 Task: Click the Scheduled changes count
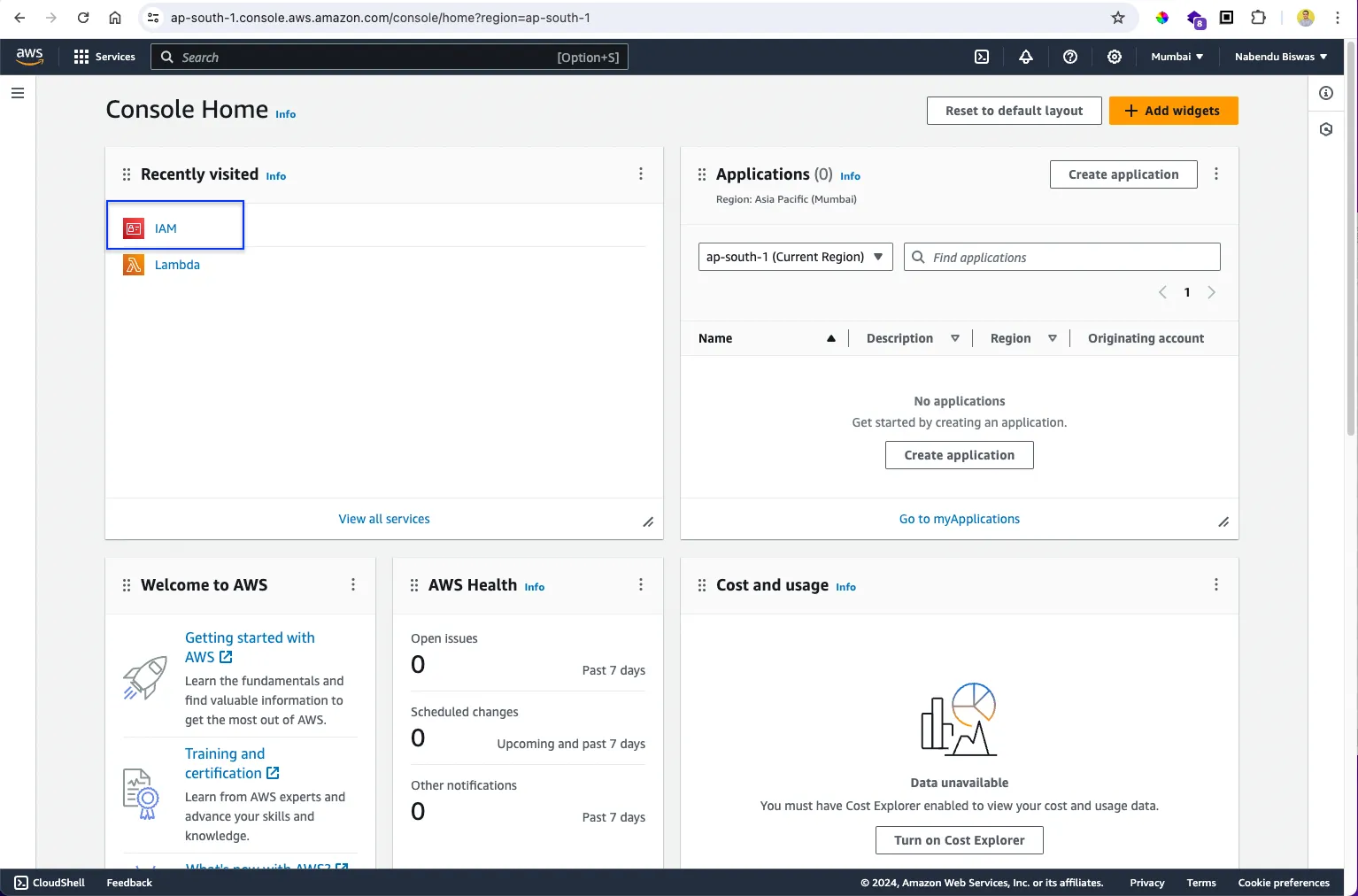coord(418,738)
